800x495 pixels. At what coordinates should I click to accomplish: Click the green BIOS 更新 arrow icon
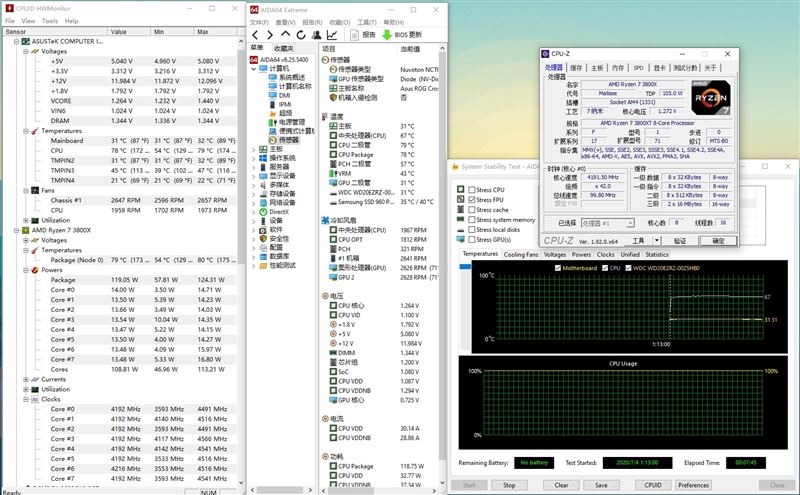[387, 35]
